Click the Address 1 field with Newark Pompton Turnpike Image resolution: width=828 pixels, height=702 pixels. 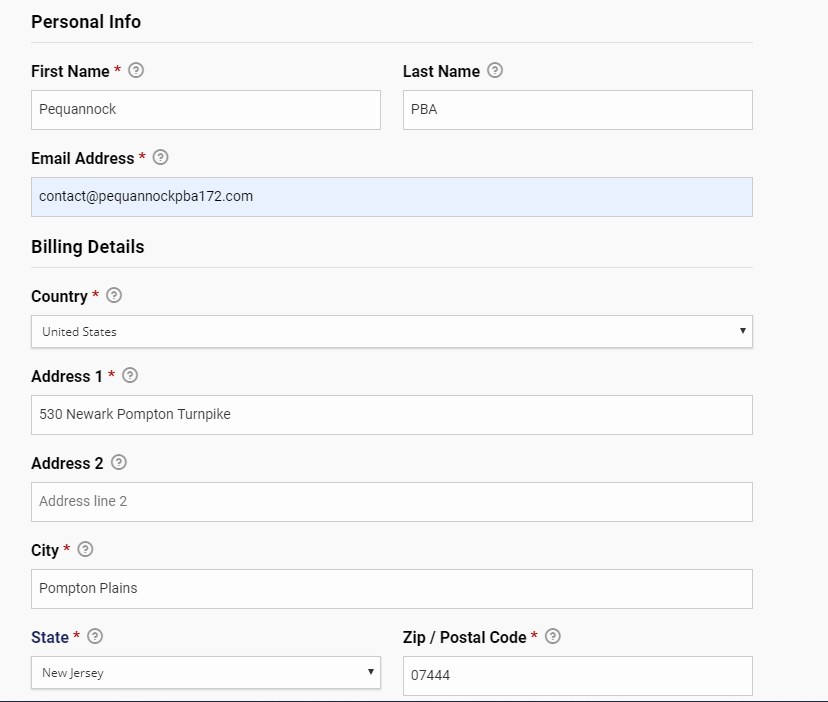coord(391,414)
